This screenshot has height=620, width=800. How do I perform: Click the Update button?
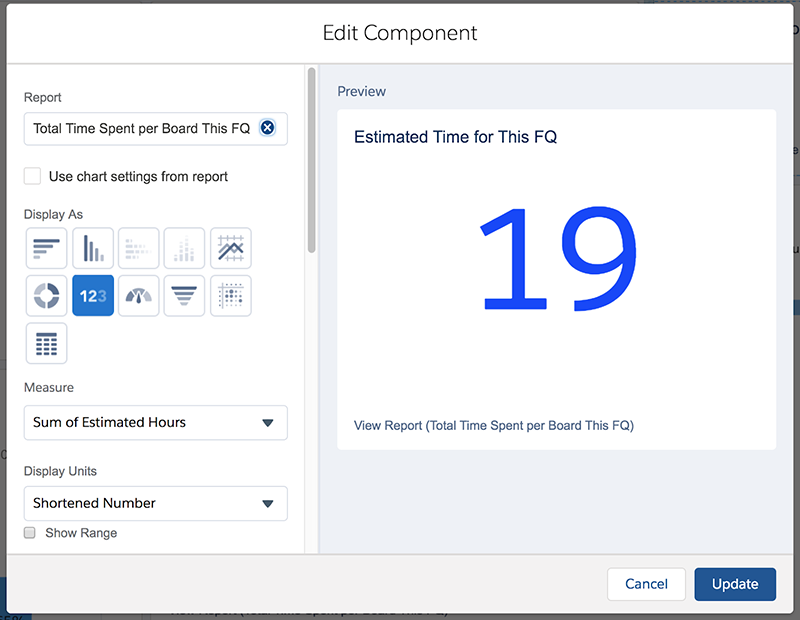[735, 584]
